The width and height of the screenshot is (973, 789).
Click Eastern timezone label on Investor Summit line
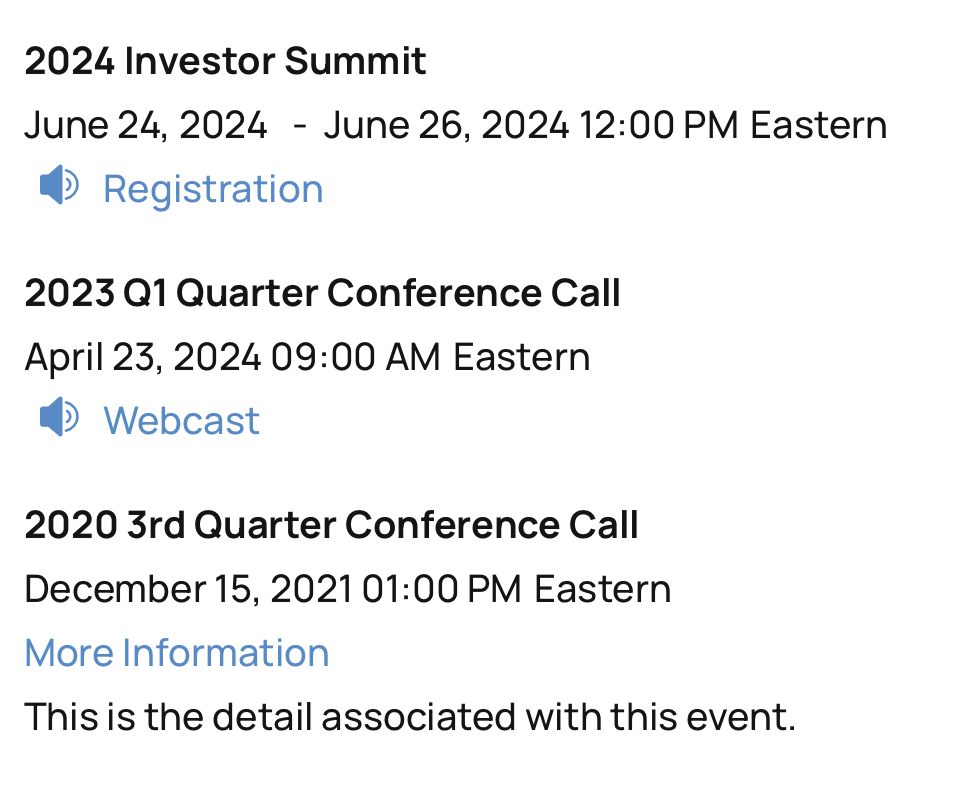(819, 126)
